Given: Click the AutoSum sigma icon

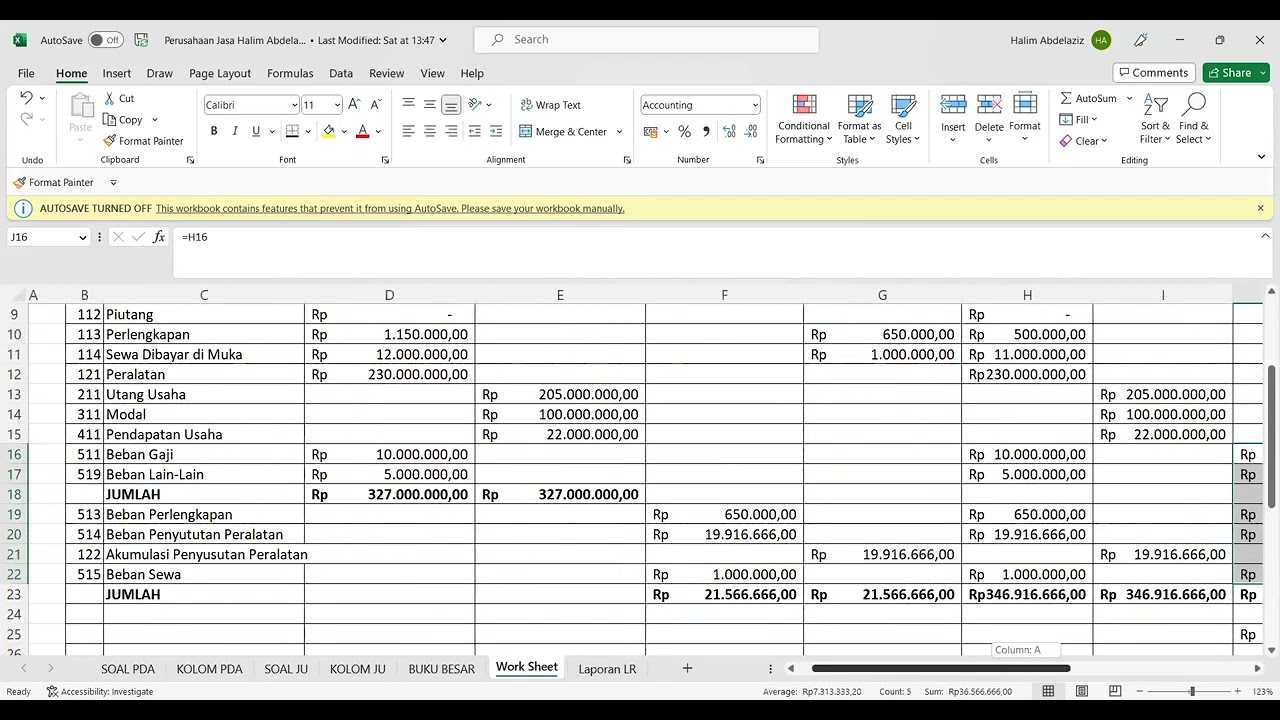Looking at the screenshot, I should (x=1066, y=98).
